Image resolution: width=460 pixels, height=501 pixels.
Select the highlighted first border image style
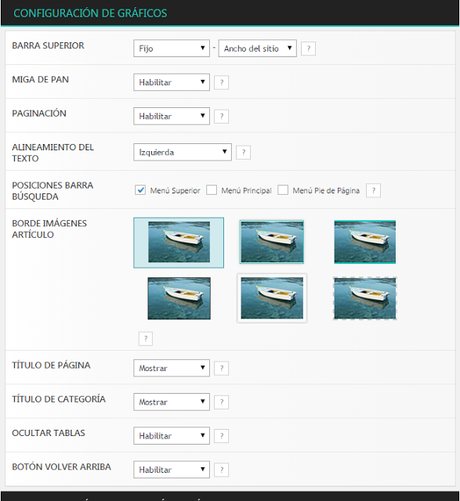(179, 242)
